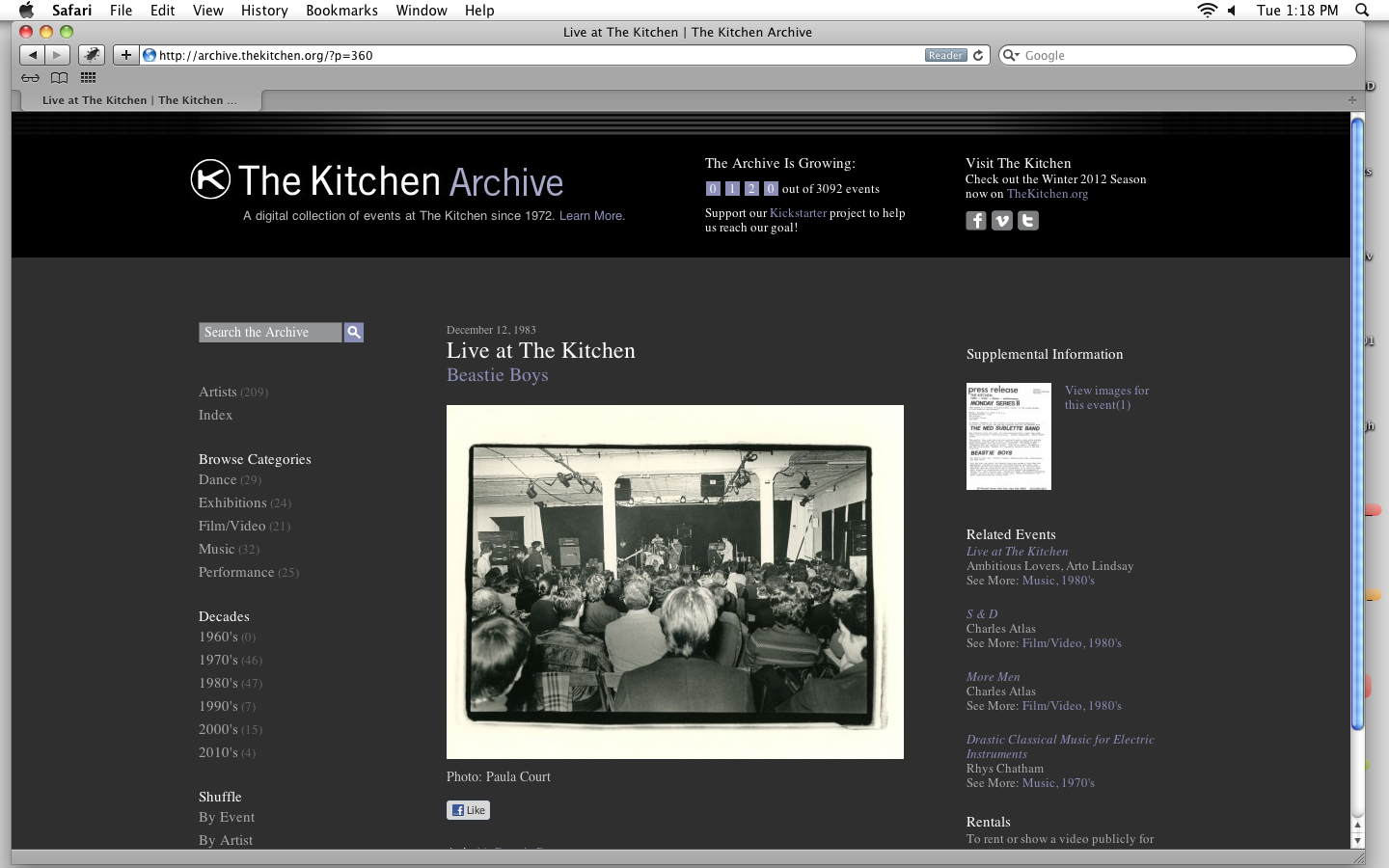Click the Search the Archive field
The height and width of the screenshot is (868, 1389).
[270, 332]
